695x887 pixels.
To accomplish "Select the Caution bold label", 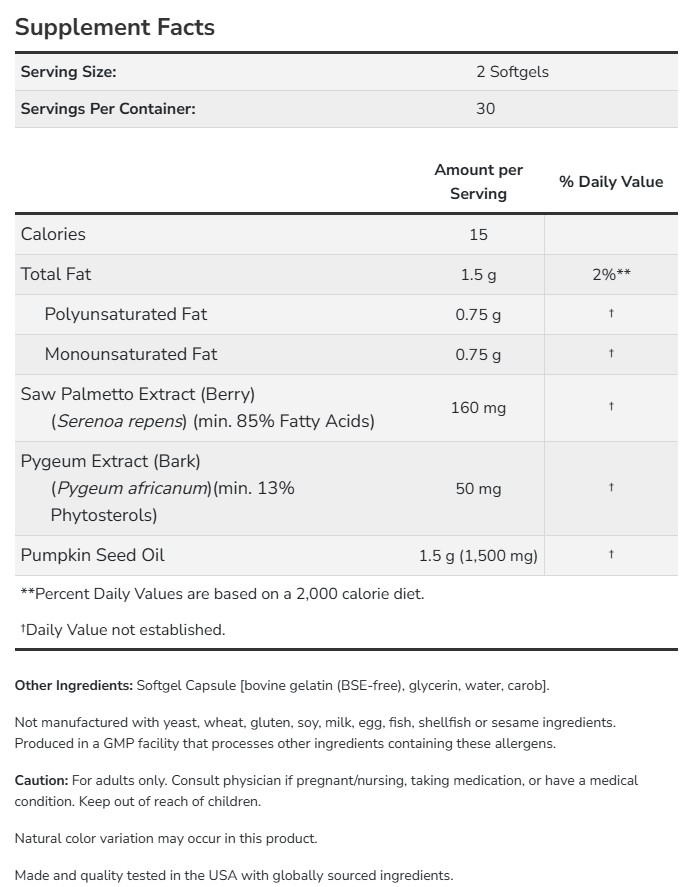I will point(41,780).
